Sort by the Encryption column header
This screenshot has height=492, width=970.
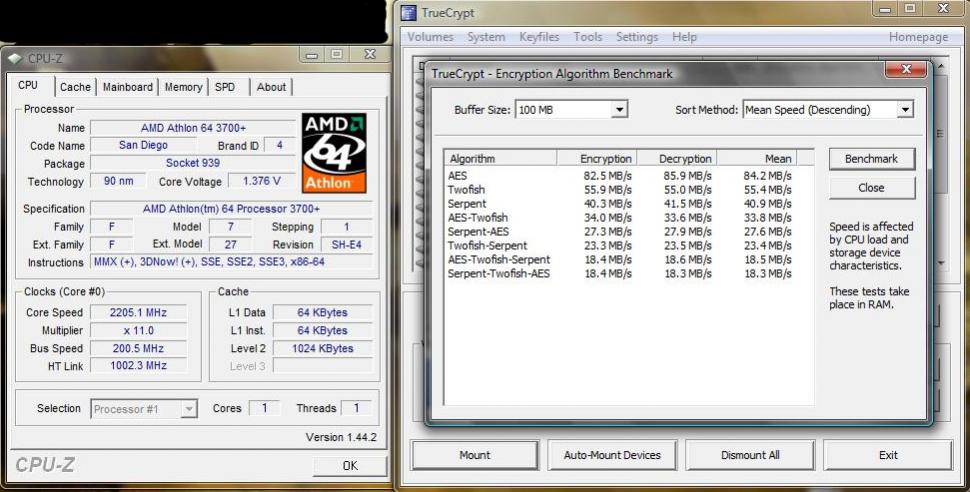596,158
